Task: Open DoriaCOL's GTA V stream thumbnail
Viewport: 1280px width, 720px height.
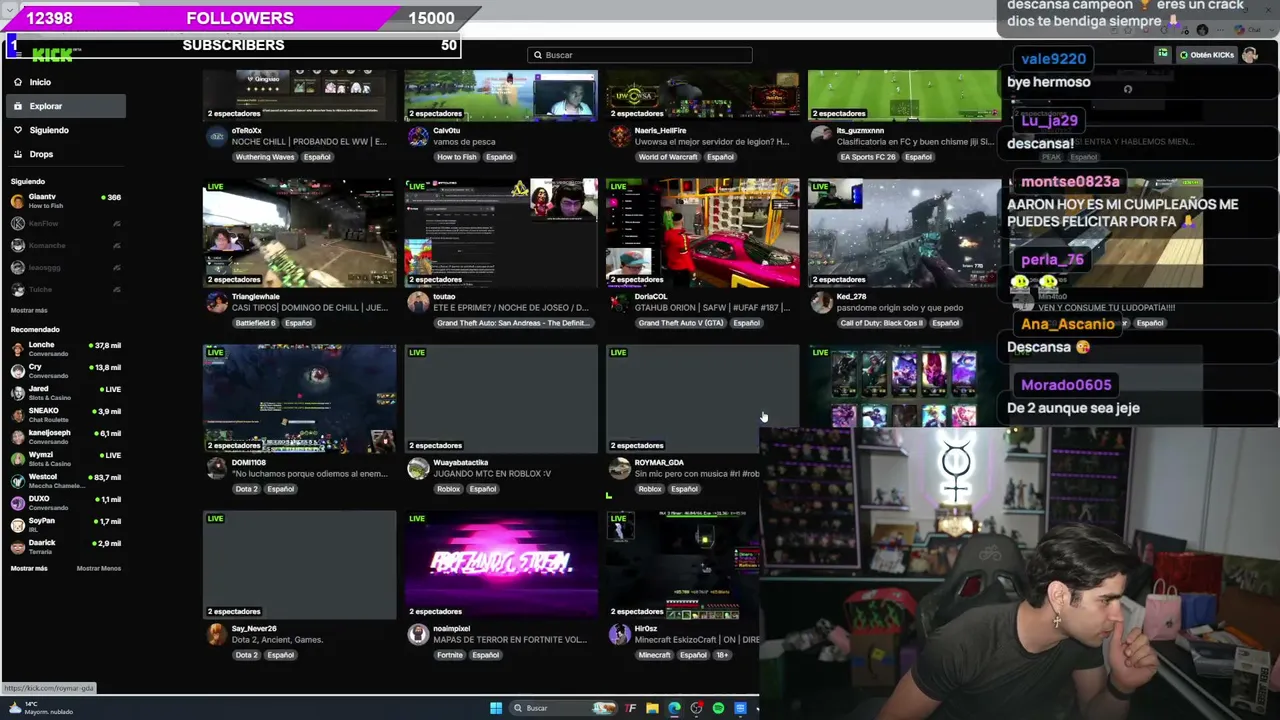Action: coord(703,233)
